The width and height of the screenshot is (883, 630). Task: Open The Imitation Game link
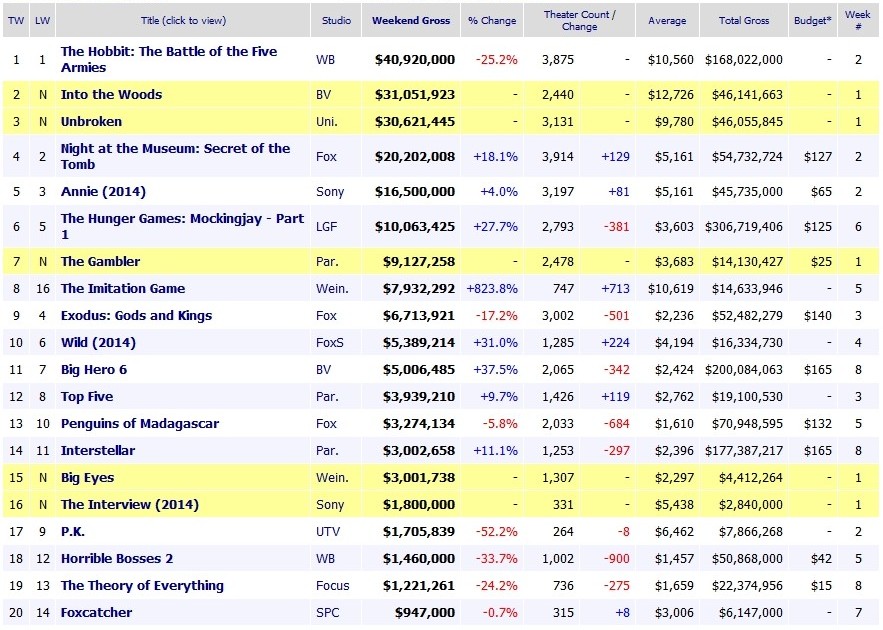[123, 288]
